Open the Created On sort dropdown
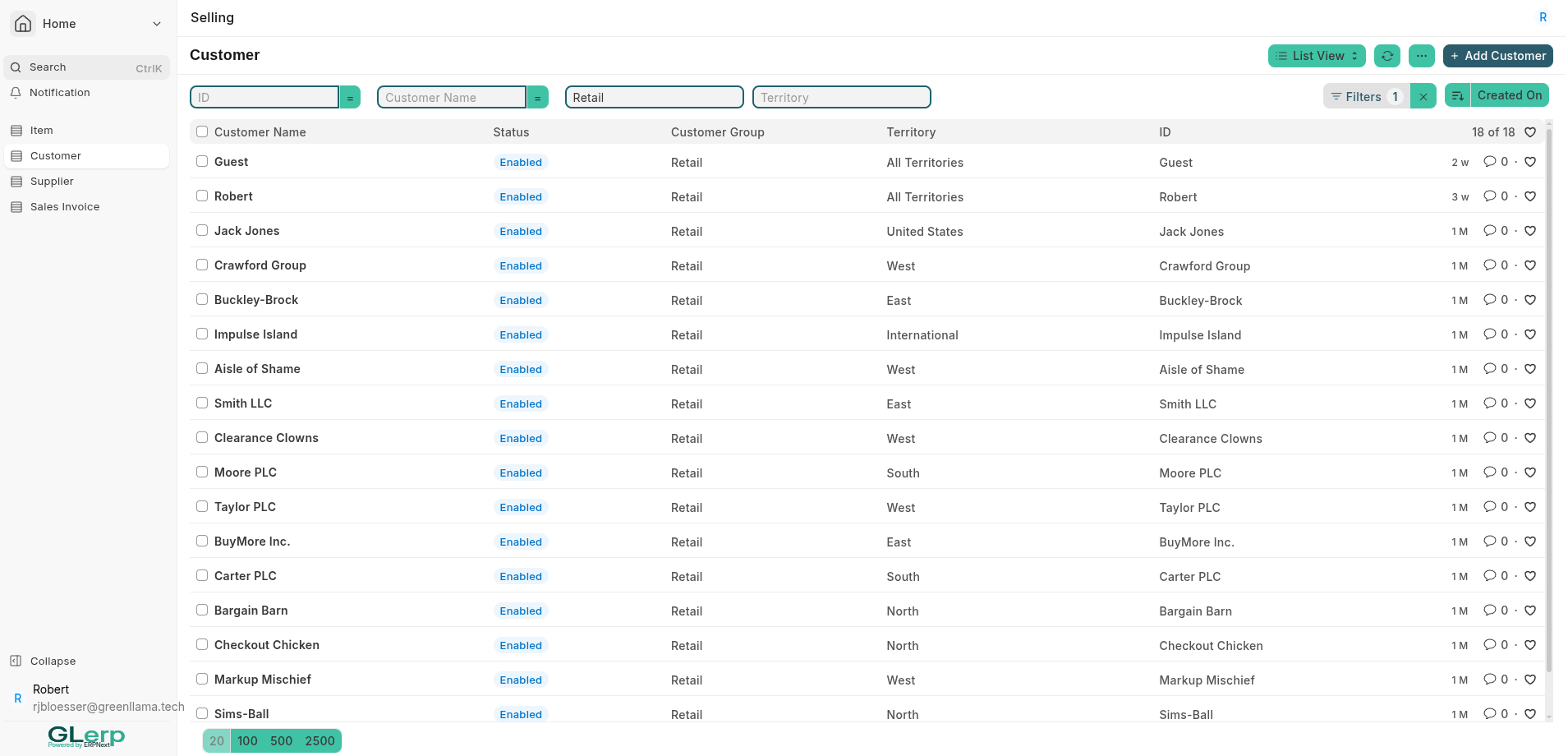Viewport: 1568px width, 756px height. (x=1509, y=95)
